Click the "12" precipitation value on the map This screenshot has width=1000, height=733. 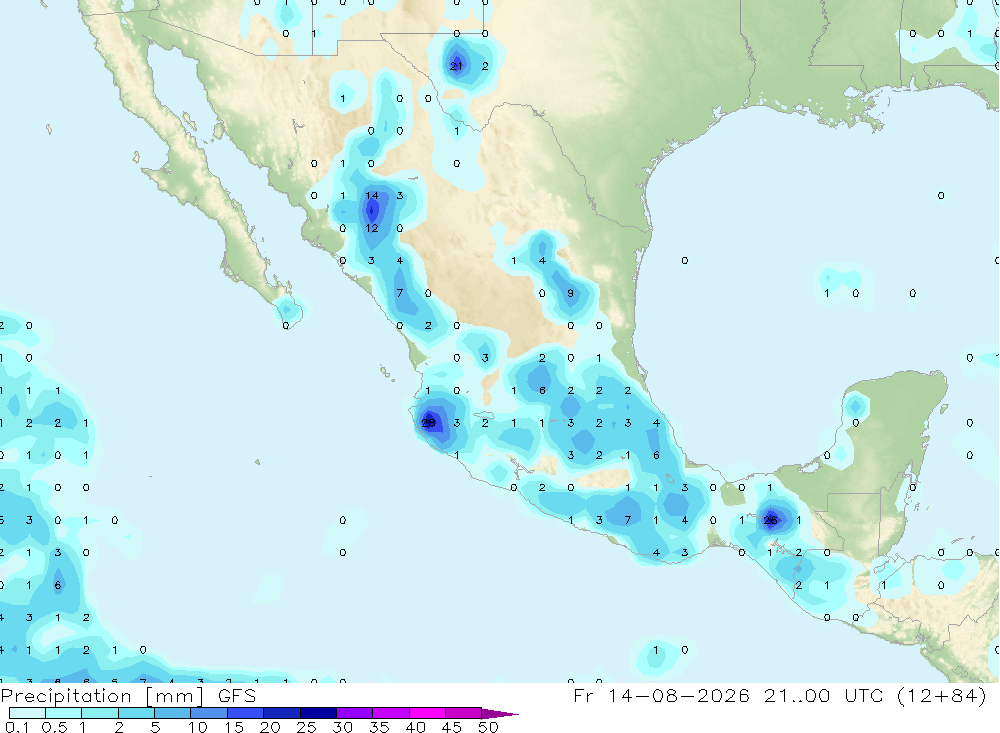(372, 228)
